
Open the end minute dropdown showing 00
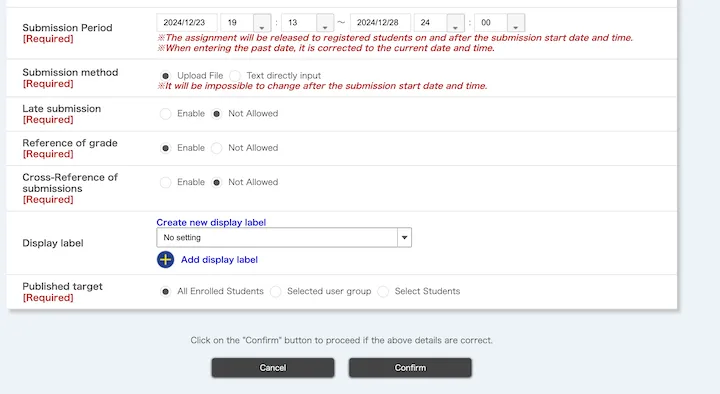coord(500,23)
